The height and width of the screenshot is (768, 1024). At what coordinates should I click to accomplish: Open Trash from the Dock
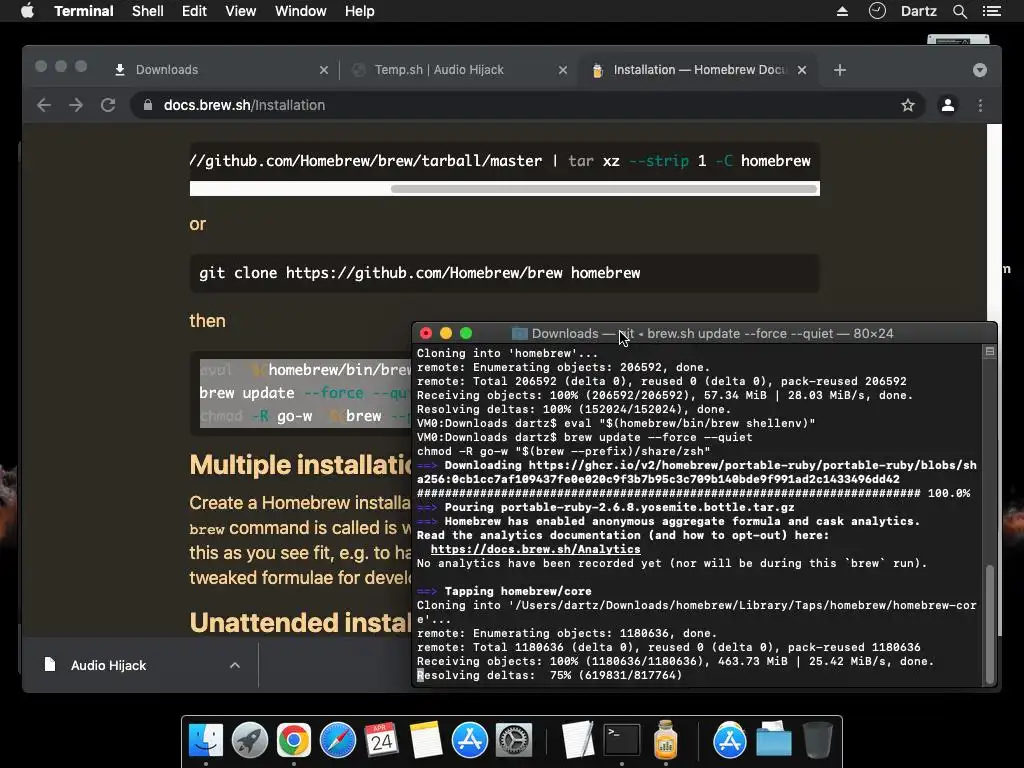818,741
